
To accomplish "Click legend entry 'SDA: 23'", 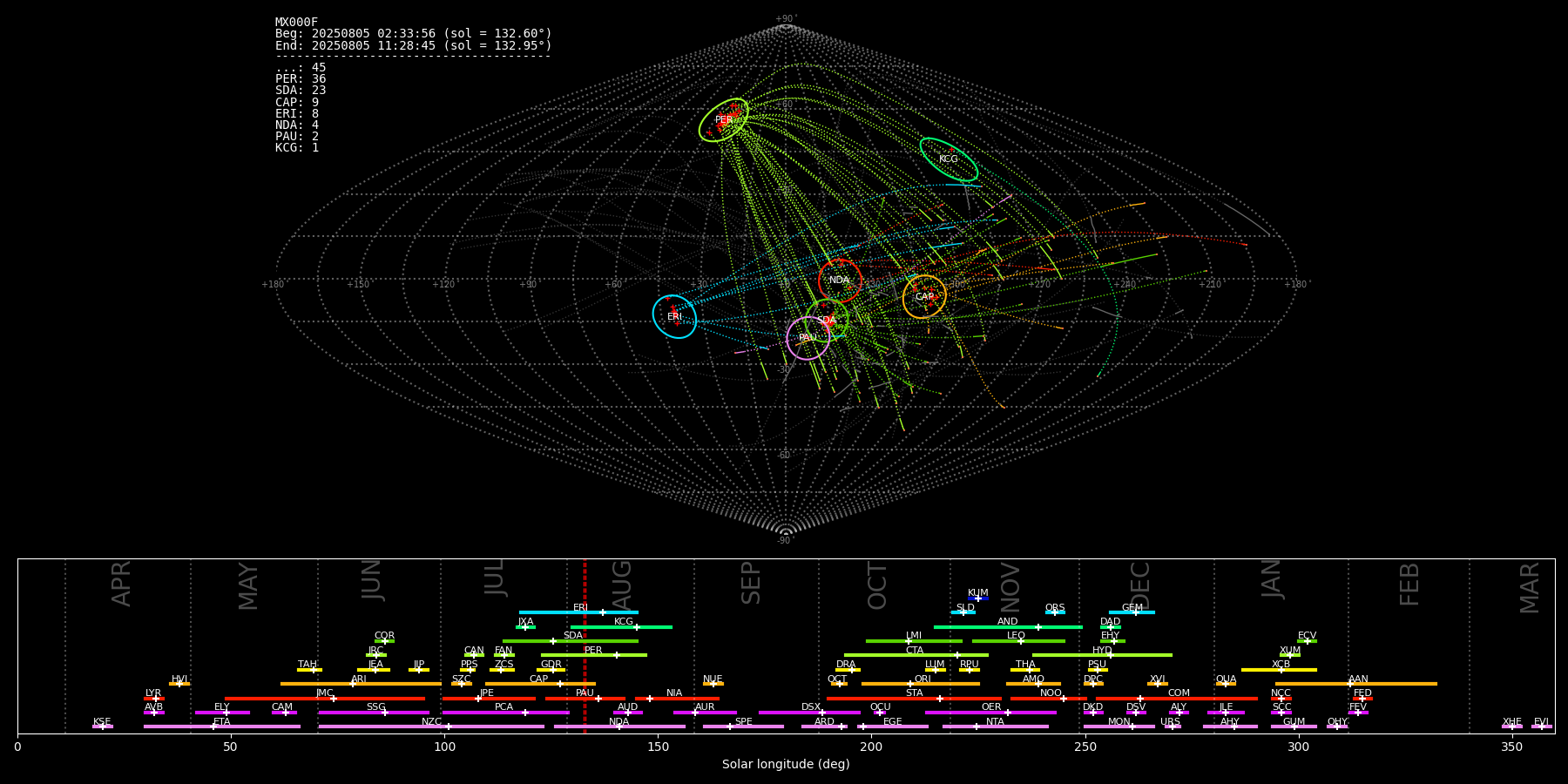I will (301, 91).
